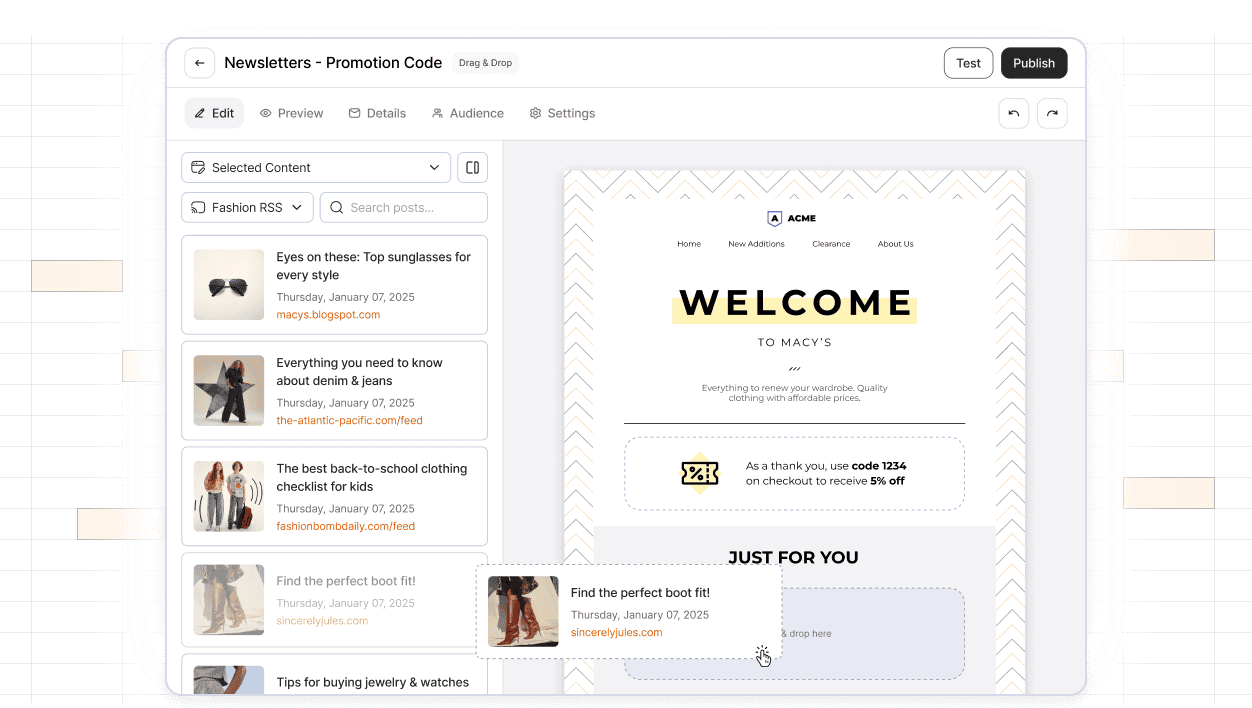Open the Fashion RSS dropdown
Image resolution: width=1252 pixels, height=708 pixels.
pyautogui.click(x=247, y=208)
